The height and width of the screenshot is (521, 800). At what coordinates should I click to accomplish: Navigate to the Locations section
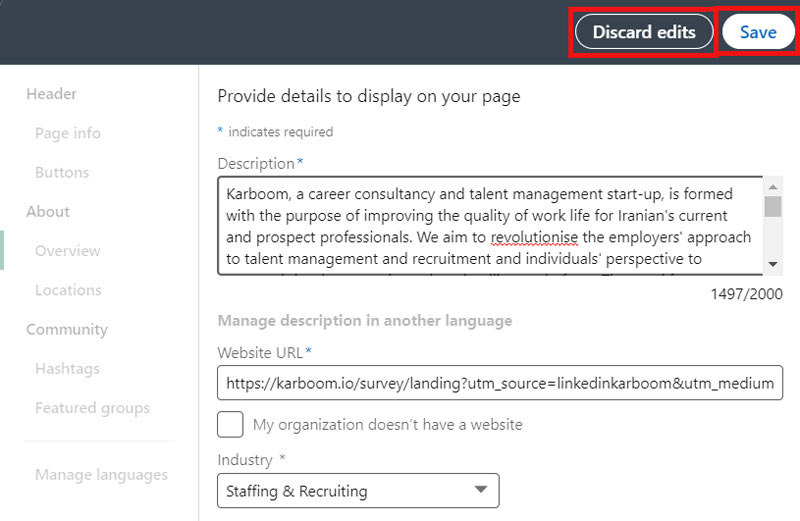tap(68, 290)
